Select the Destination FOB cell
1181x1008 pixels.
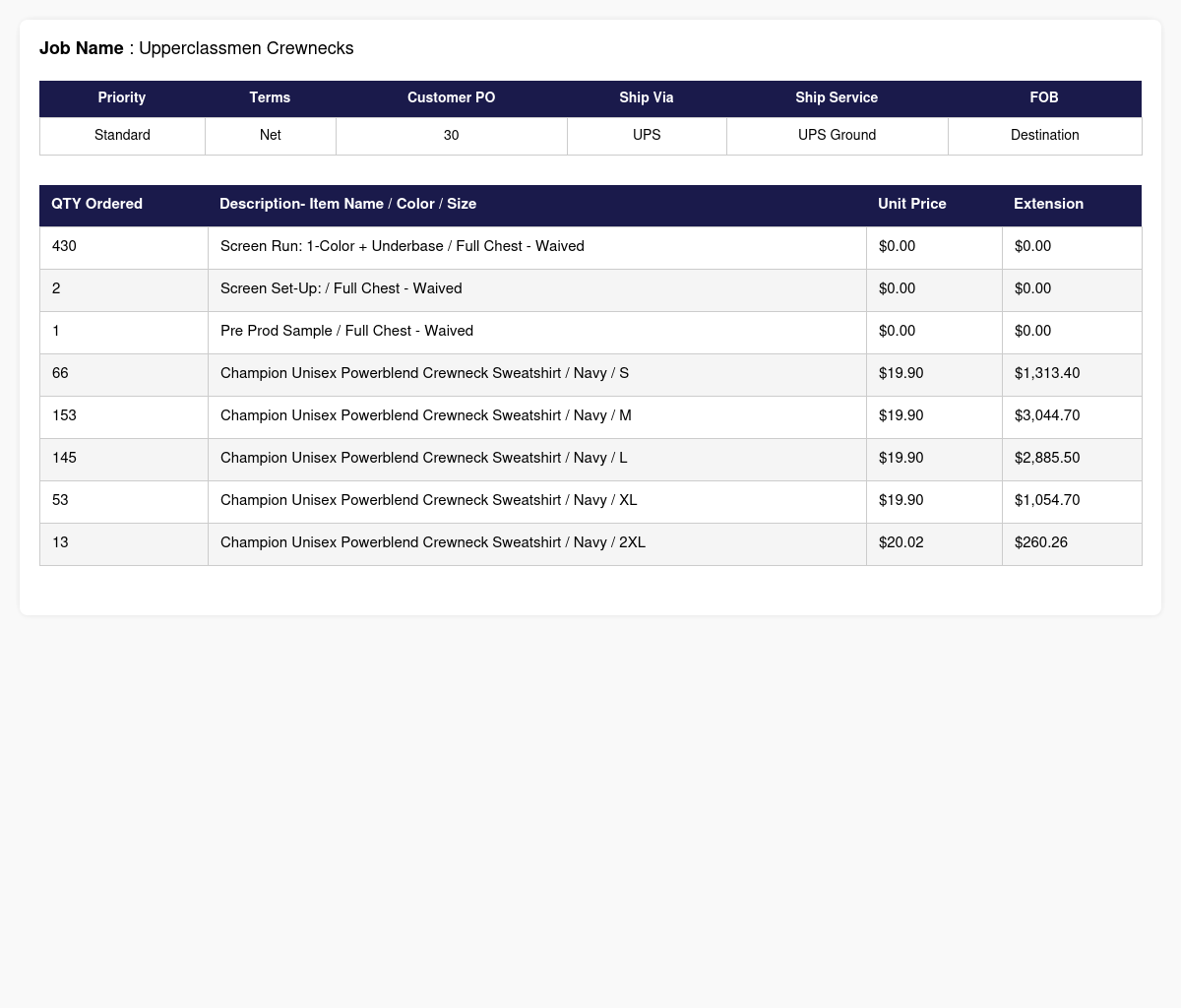(1044, 136)
